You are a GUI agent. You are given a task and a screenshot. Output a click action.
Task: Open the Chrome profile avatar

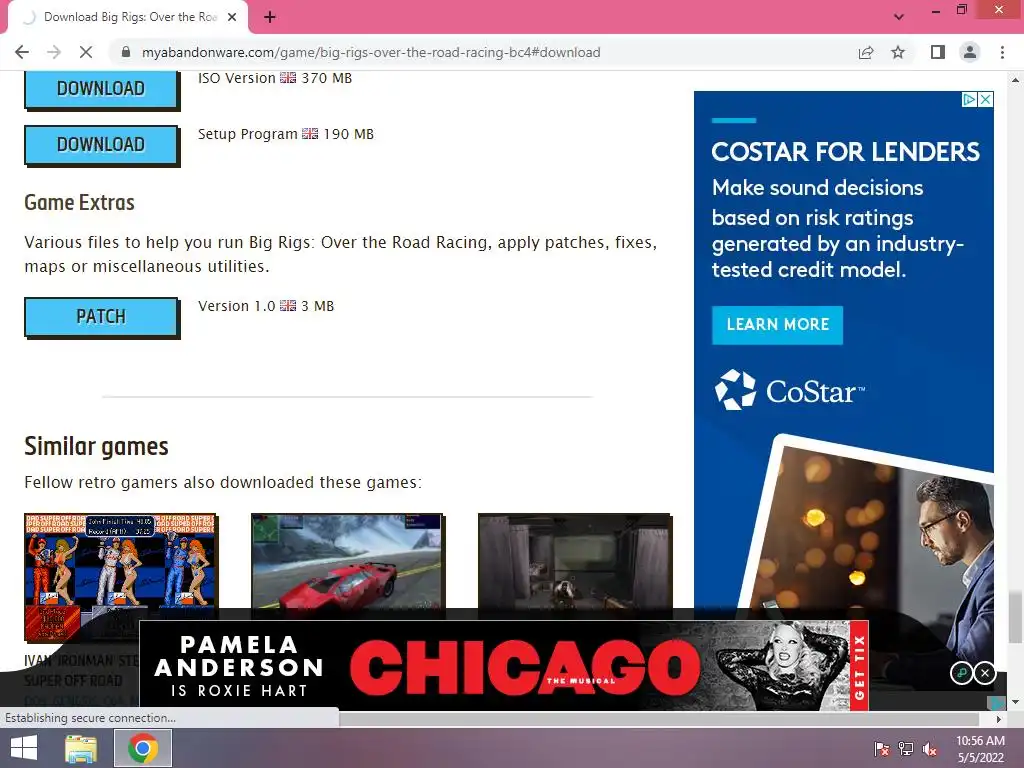pyautogui.click(x=970, y=52)
